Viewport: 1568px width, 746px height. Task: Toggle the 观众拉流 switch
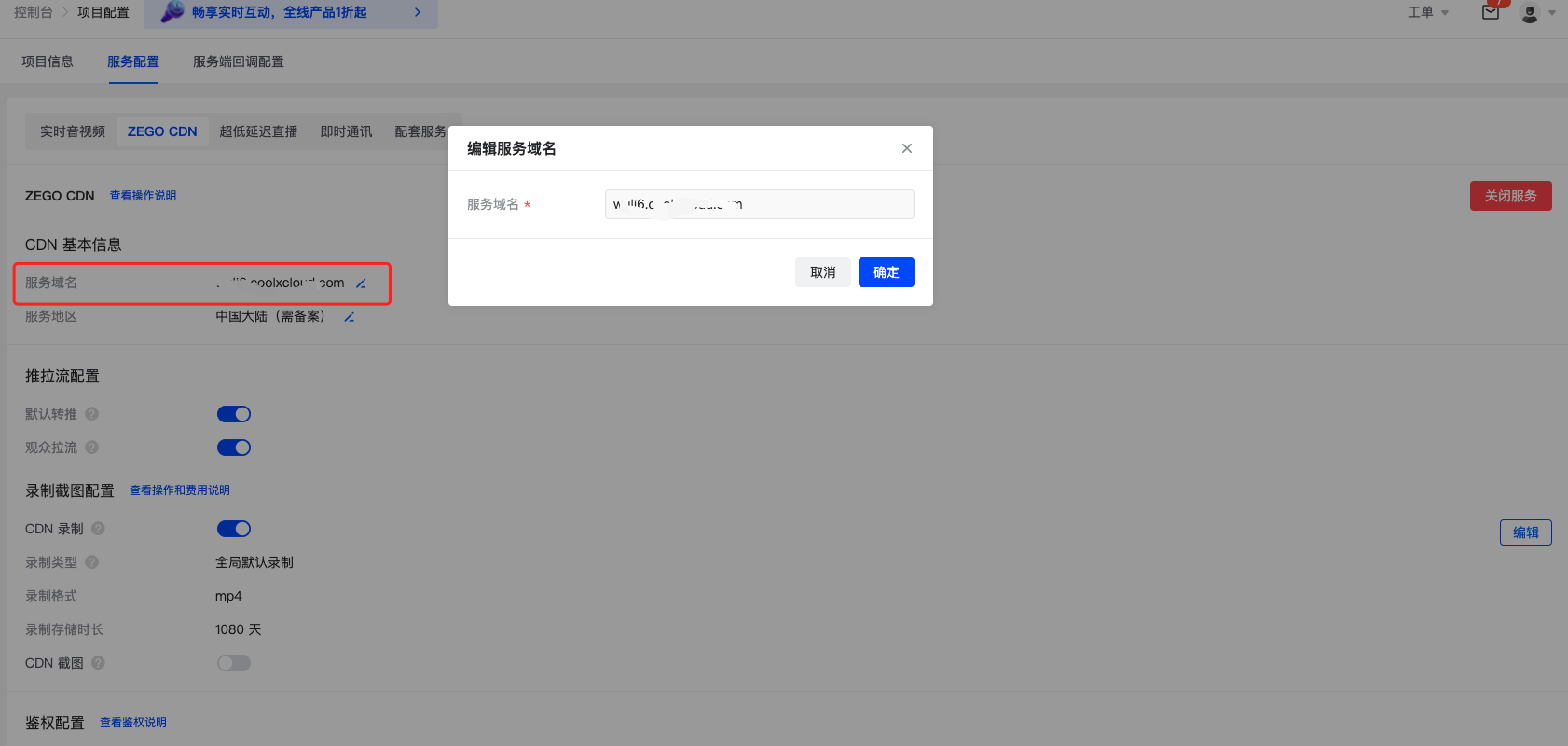(x=234, y=448)
